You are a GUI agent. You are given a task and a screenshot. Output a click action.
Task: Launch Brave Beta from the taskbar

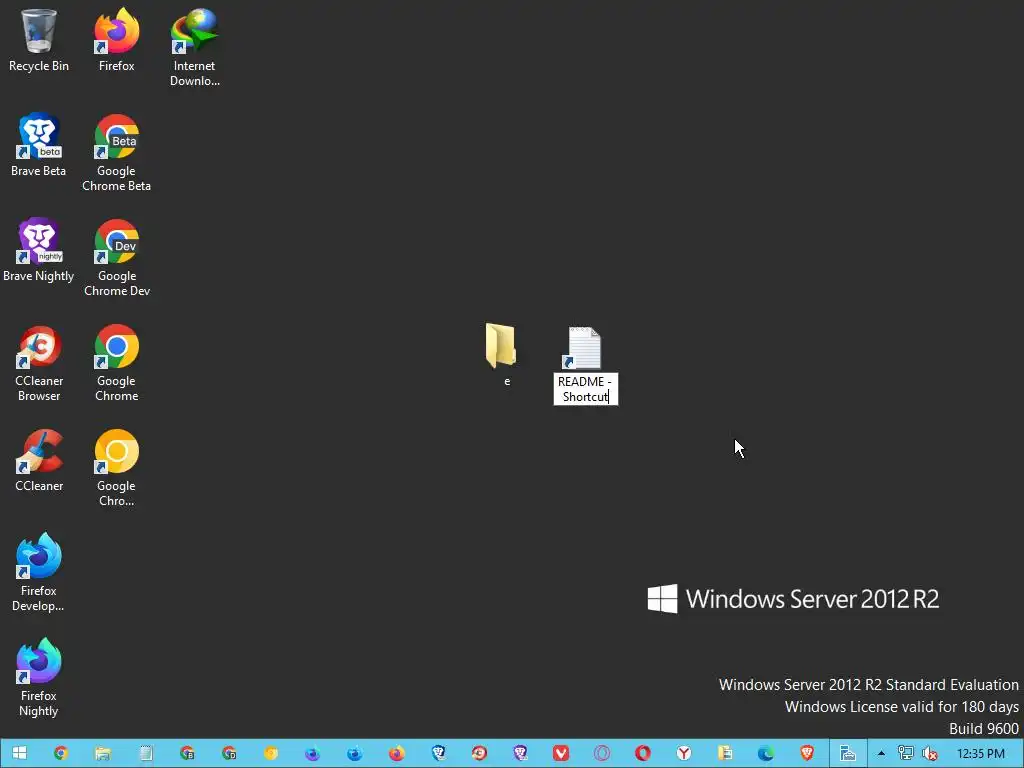[438, 754]
